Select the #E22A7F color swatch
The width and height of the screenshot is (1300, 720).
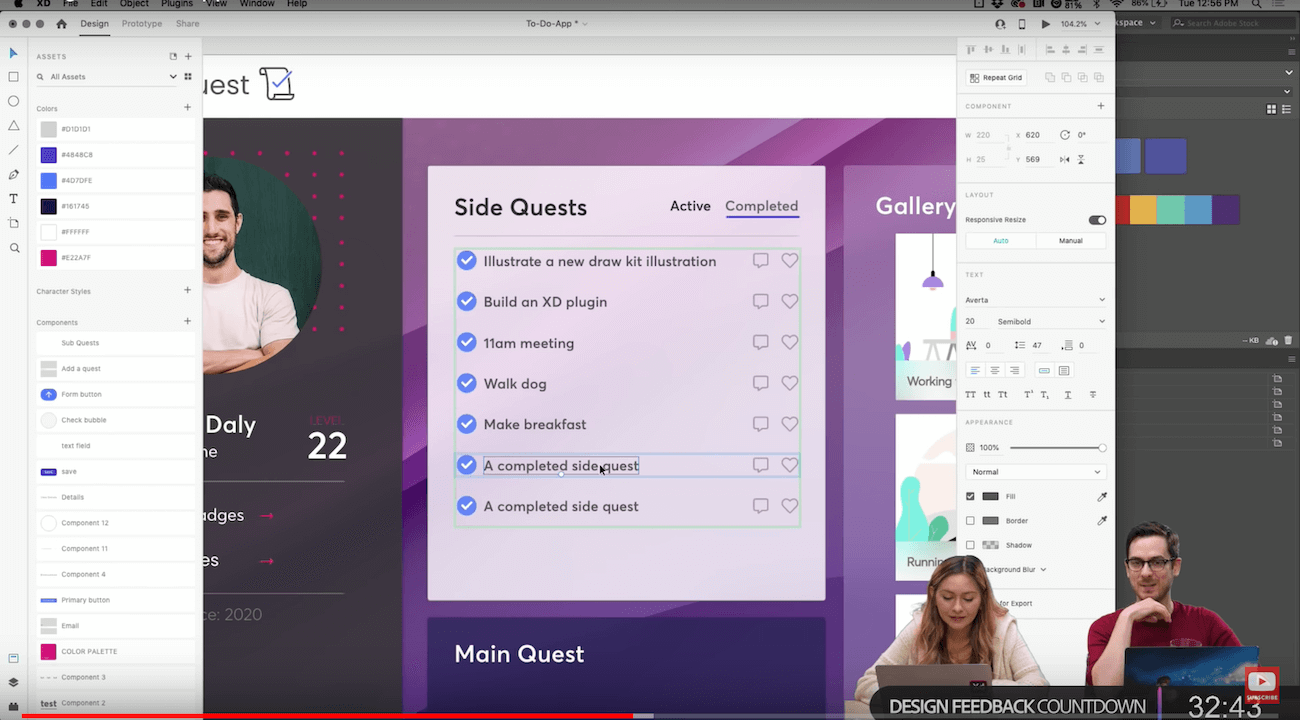click(x=48, y=258)
